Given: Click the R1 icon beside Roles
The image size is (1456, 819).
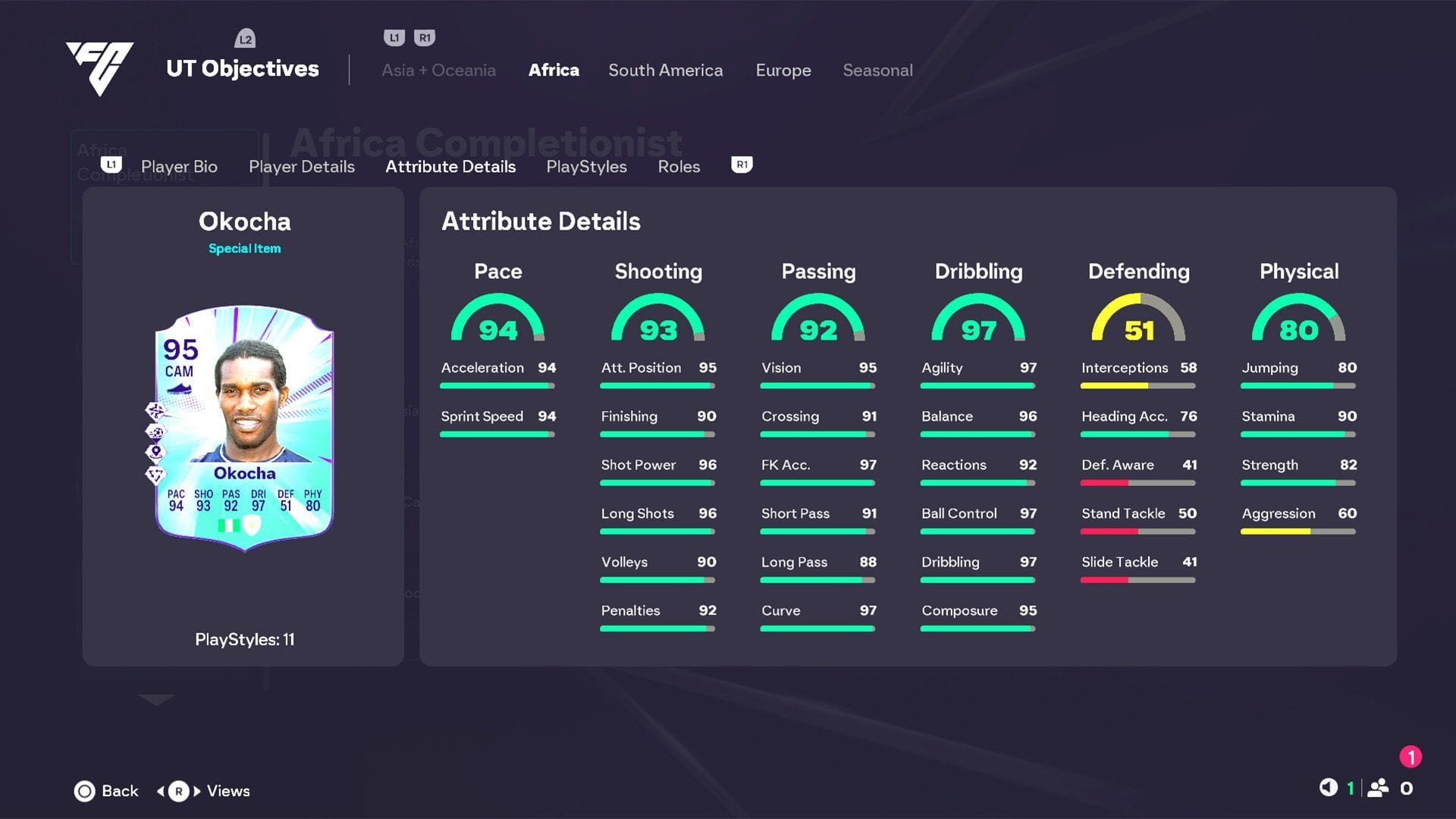Looking at the screenshot, I should pyautogui.click(x=742, y=165).
